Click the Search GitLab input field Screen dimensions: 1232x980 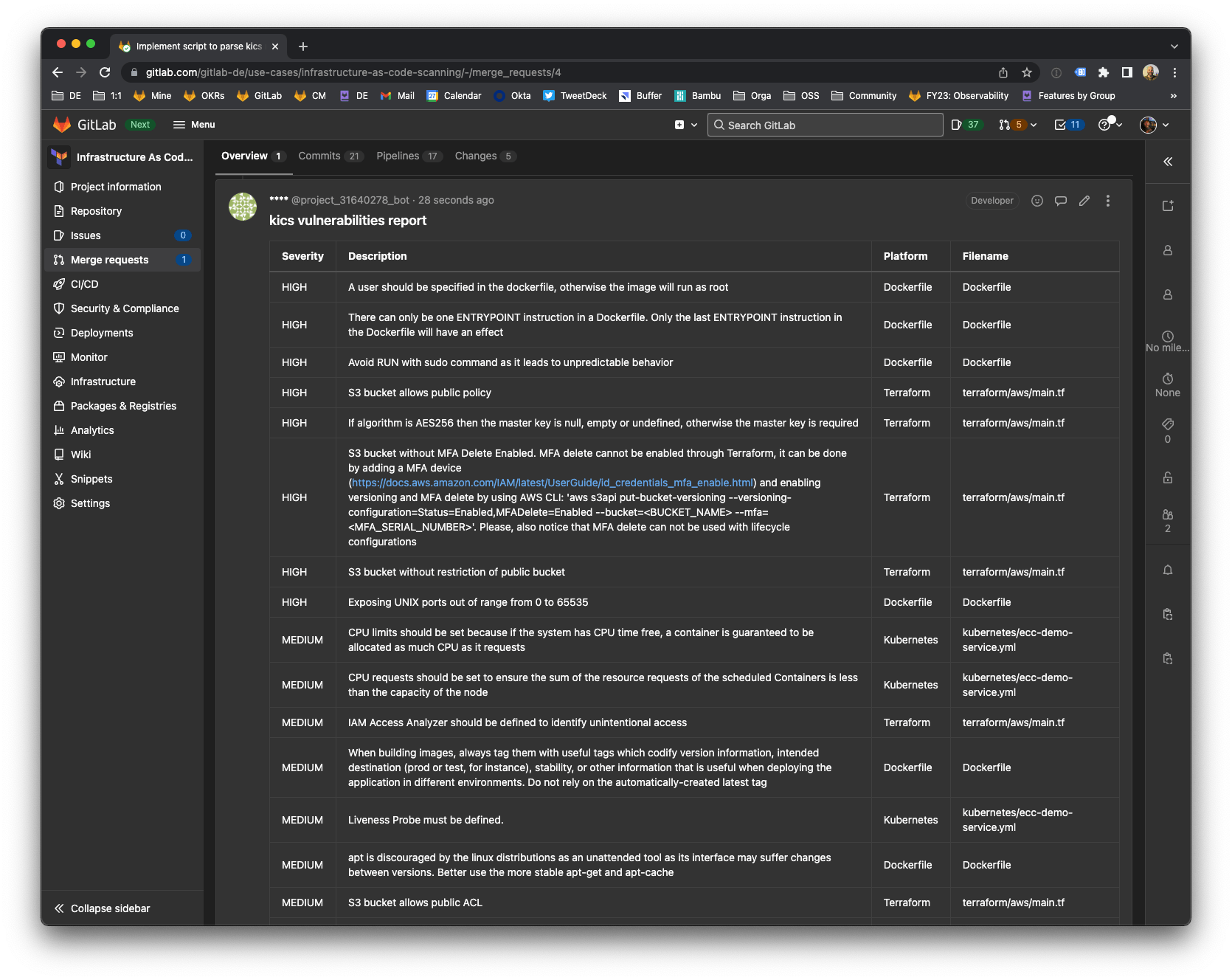[825, 125]
